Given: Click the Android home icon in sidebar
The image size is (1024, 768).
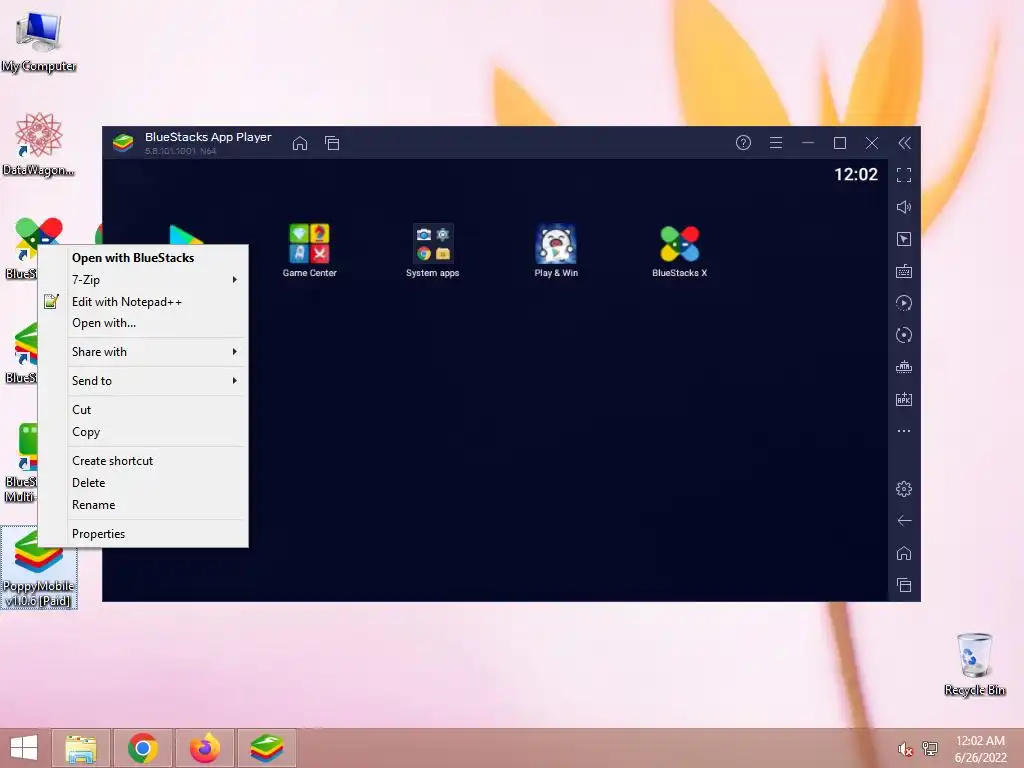Looking at the screenshot, I should click(904, 553).
